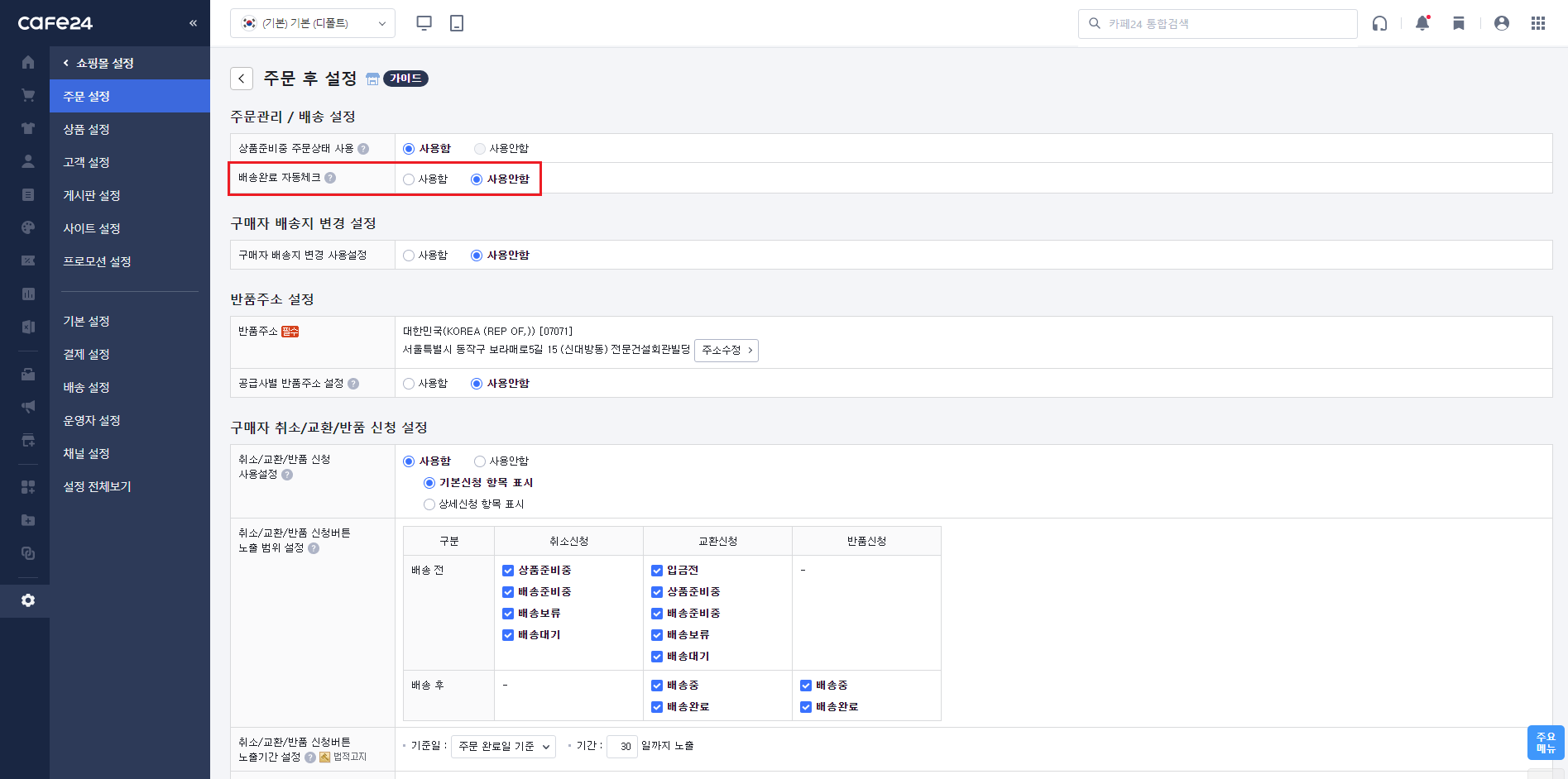Open customer support headset icon
1568x779 pixels.
1379,23
